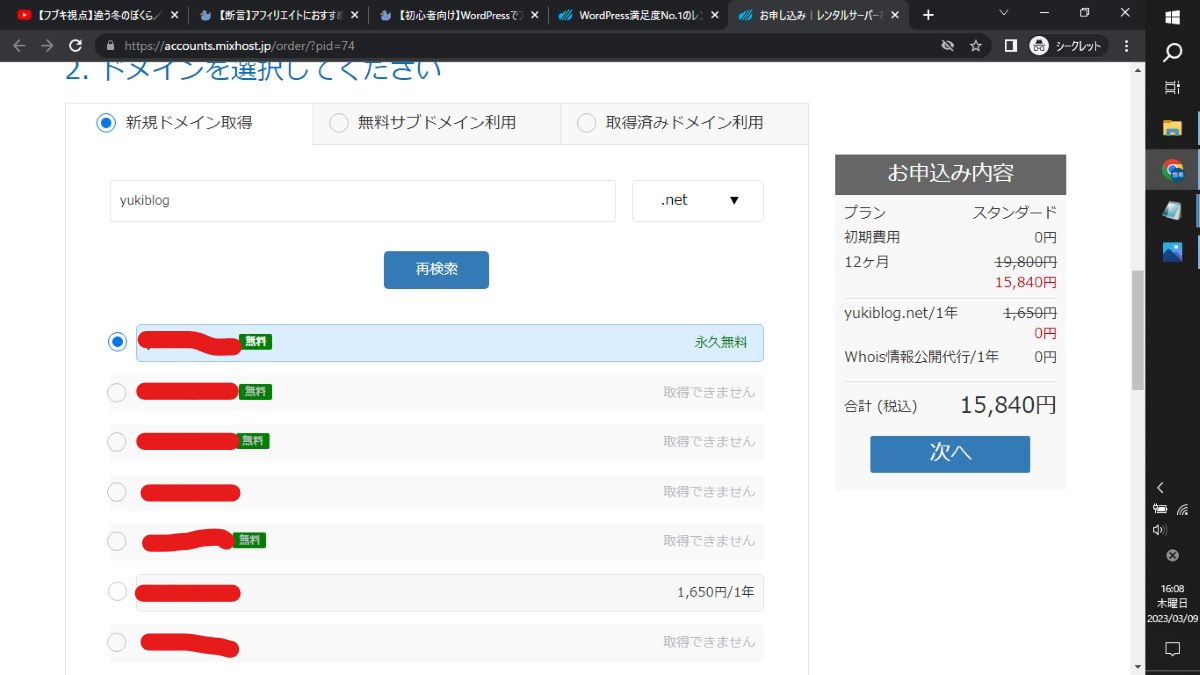This screenshot has width=1200, height=675.
Task: Click the Chrome taskbar icon
Action: 1173,170
